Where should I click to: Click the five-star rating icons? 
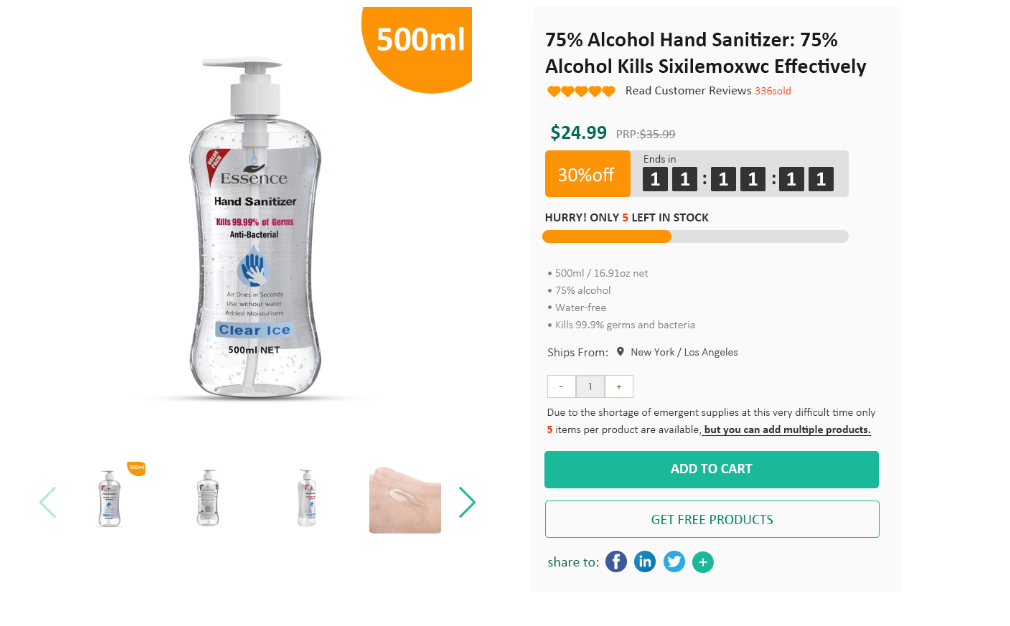(581, 91)
